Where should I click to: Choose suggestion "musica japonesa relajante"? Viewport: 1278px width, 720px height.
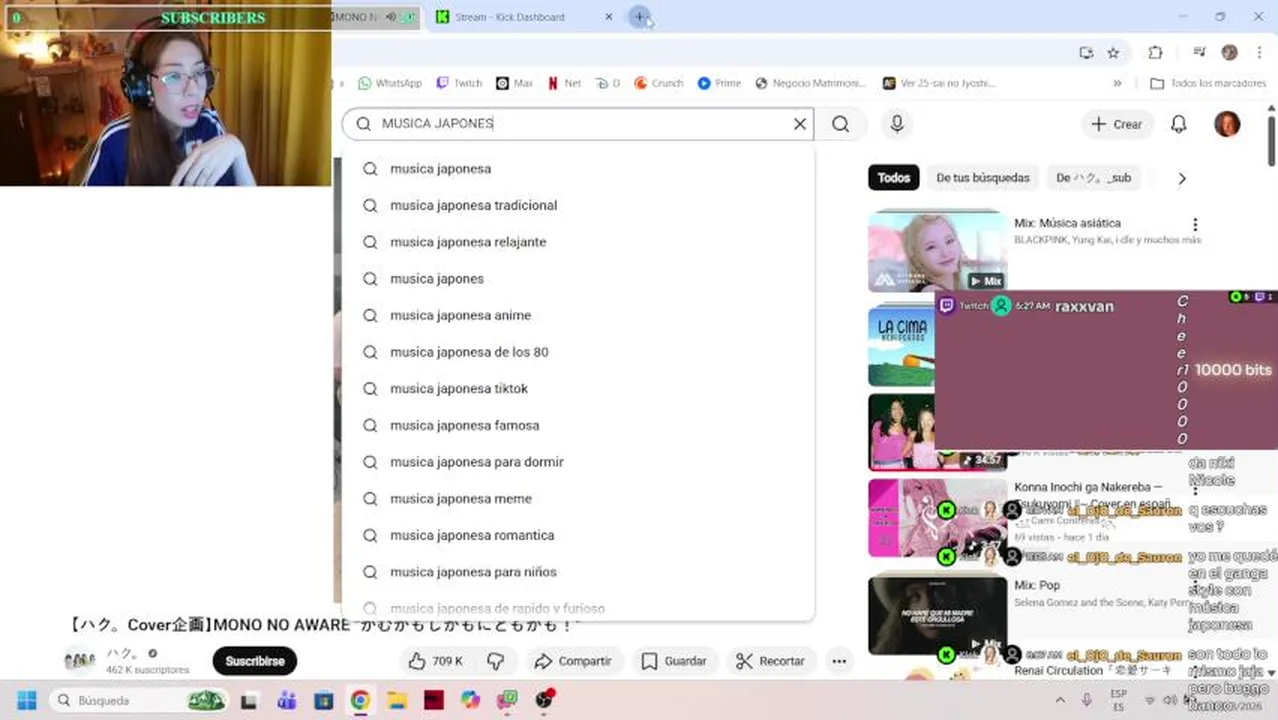click(x=578, y=242)
